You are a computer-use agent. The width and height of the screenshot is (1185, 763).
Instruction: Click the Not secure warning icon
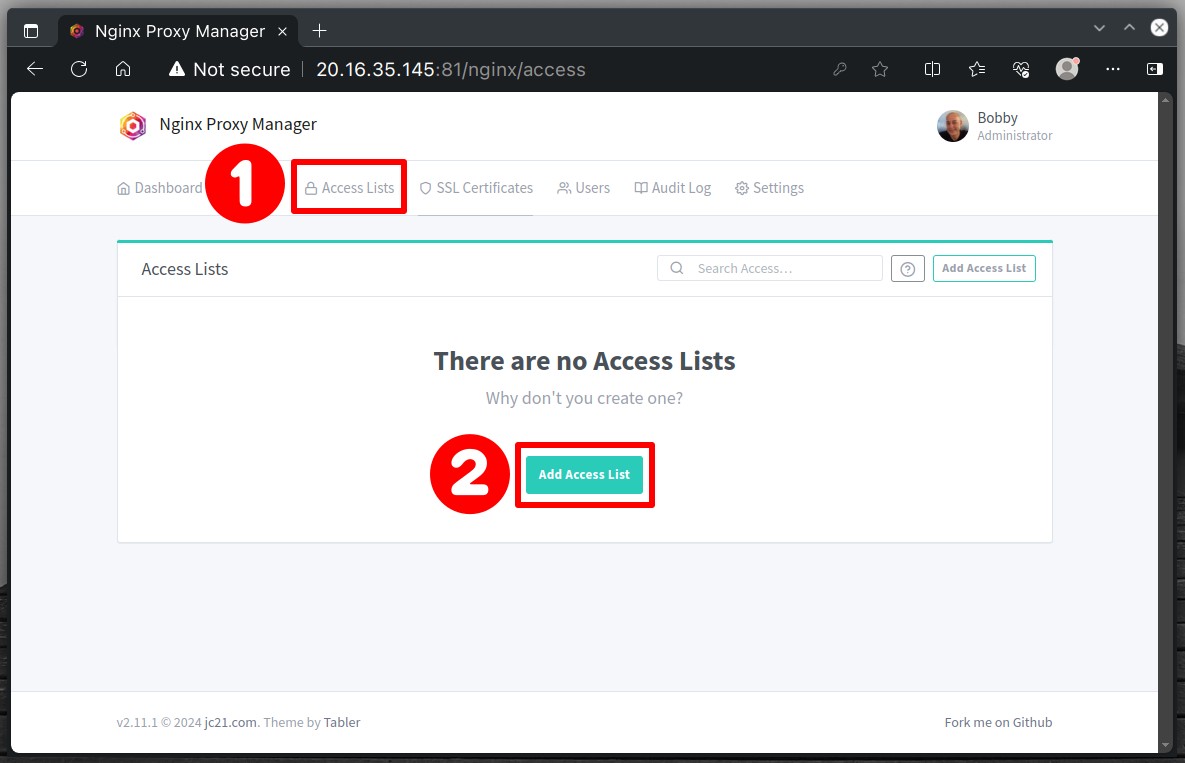pyautogui.click(x=177, y=70)
